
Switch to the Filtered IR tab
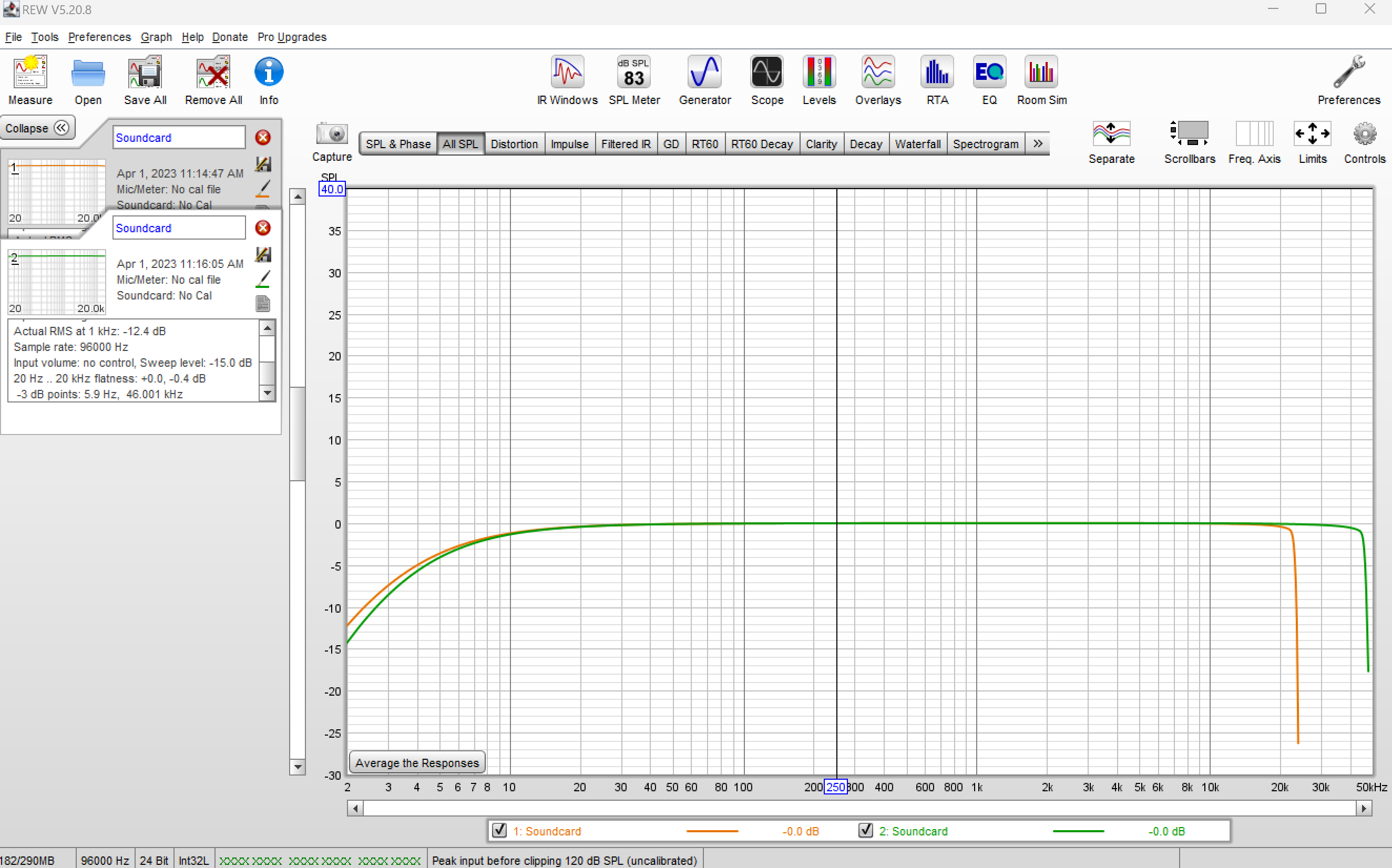[x=626, y=143]
